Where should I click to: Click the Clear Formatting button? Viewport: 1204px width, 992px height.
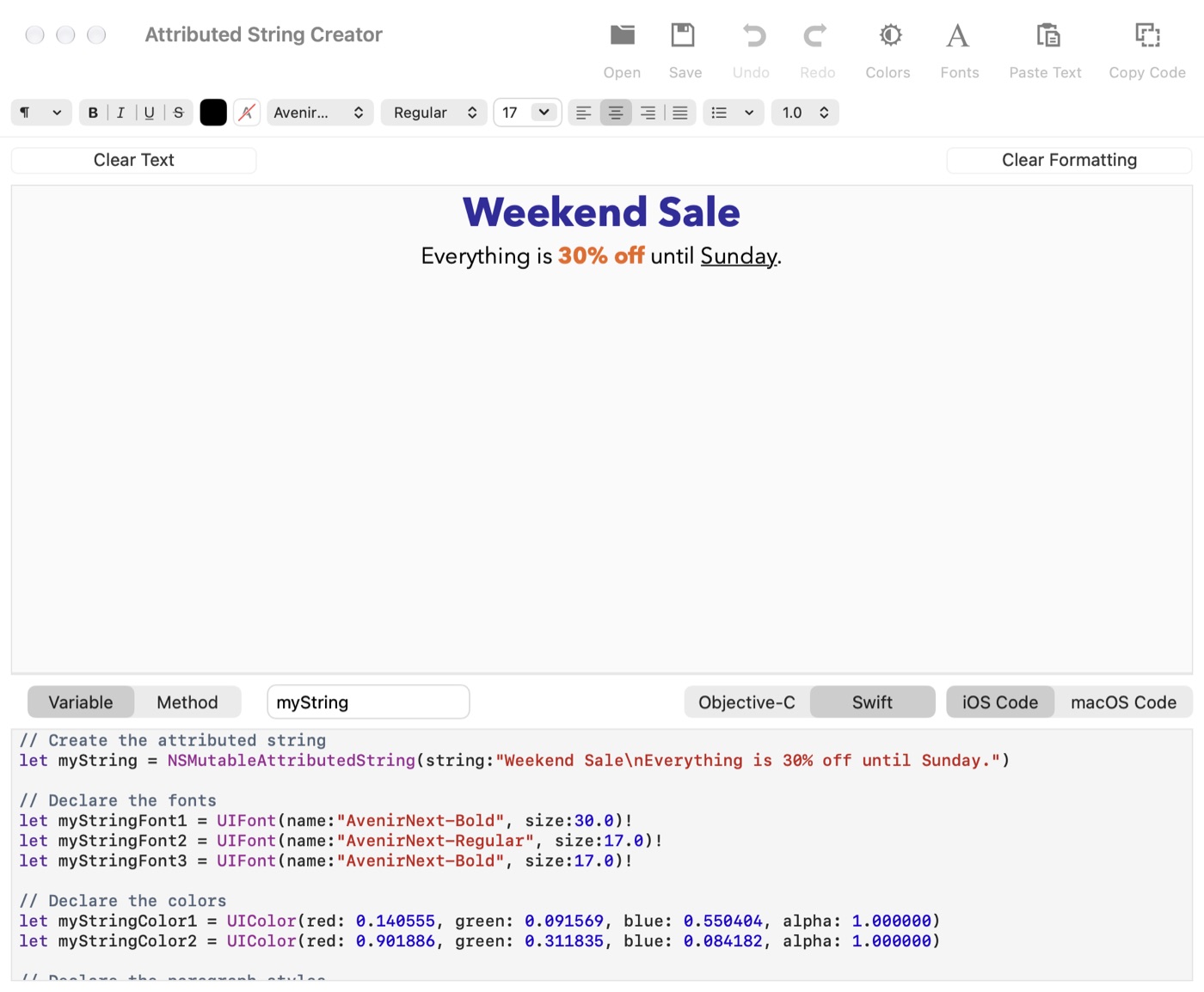1069,160
